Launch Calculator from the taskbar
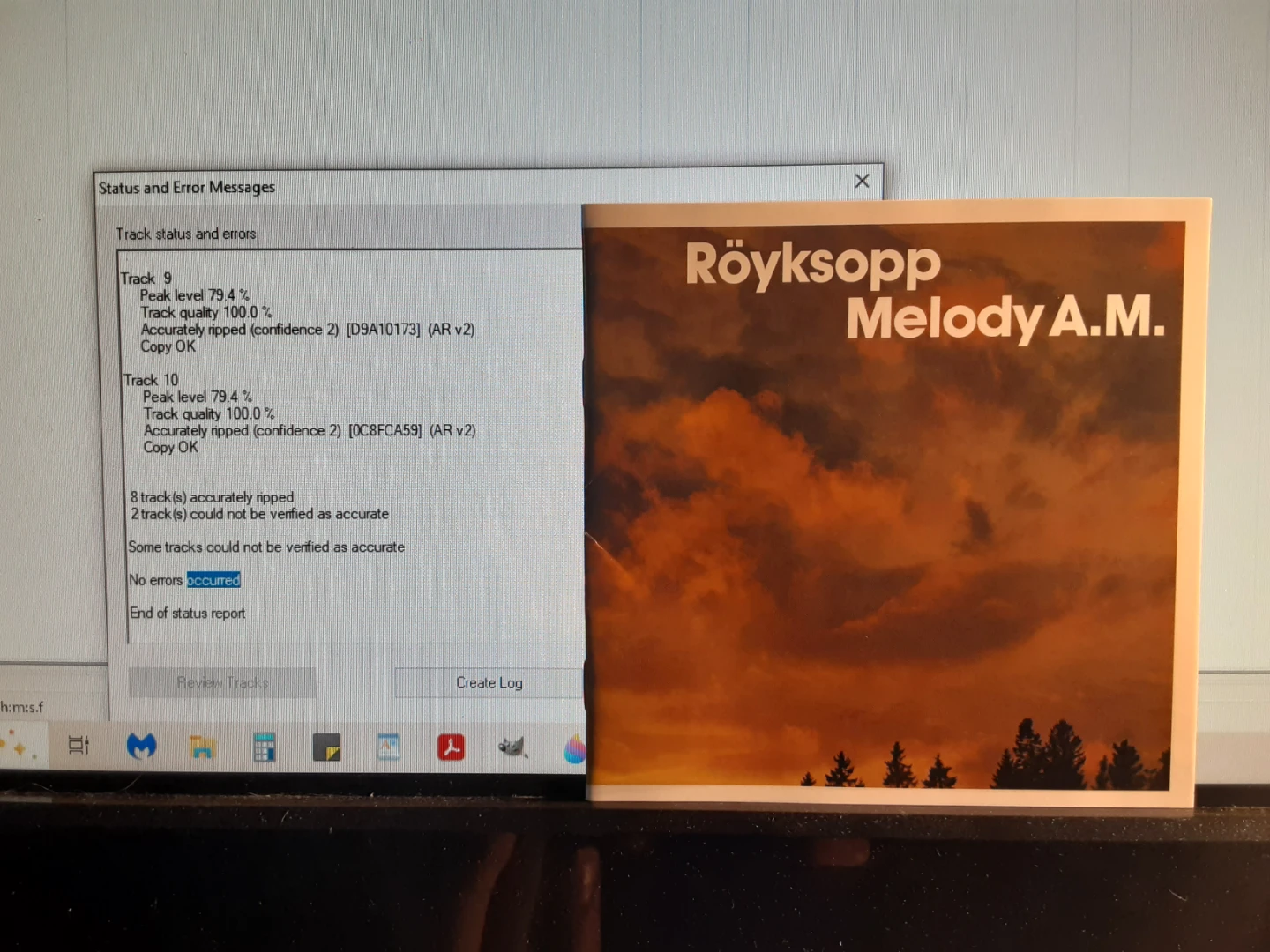1270x952 pixels. [x=264, y=747]
